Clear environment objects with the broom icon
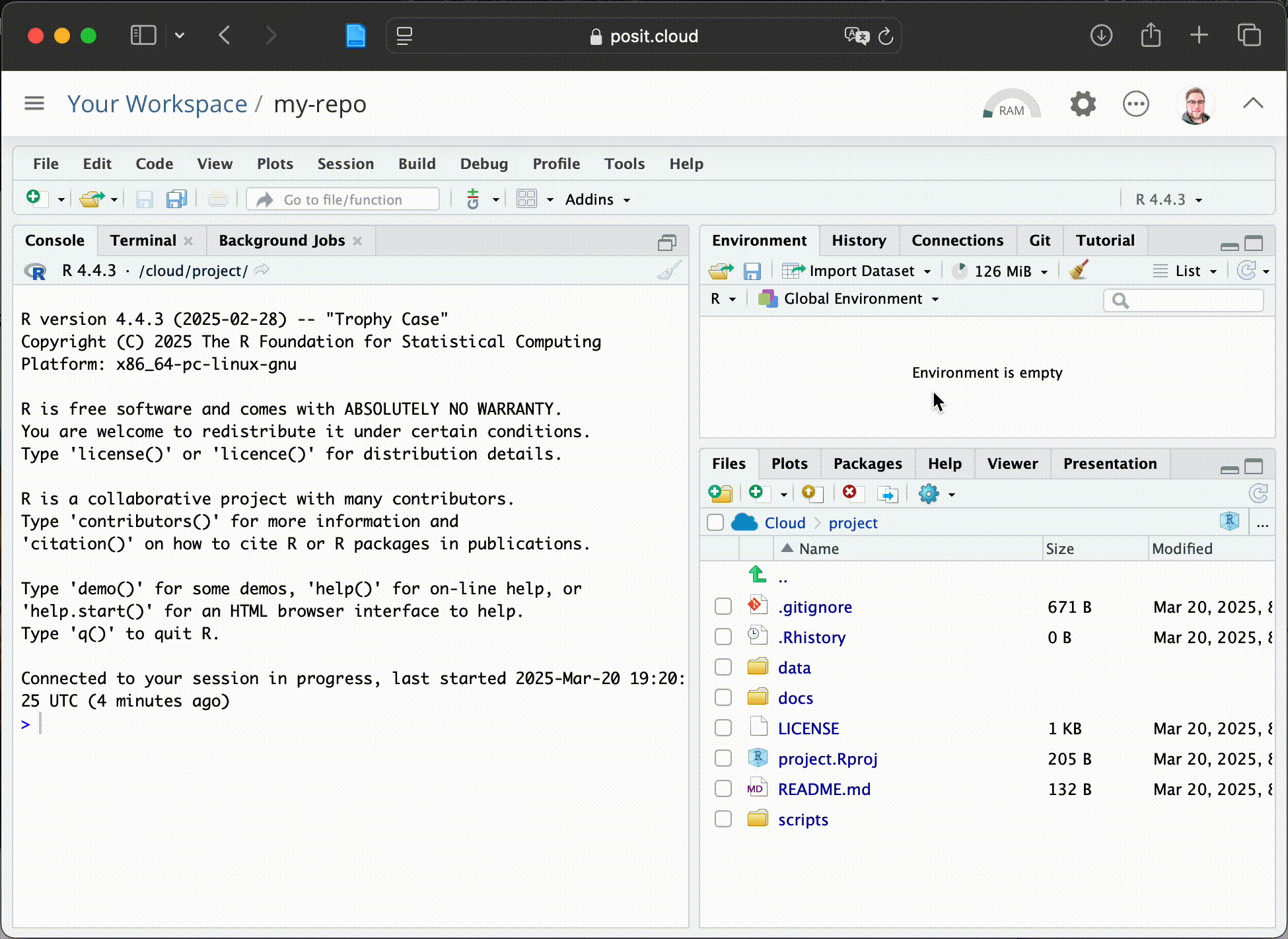This screenshot has height=939, width=1288. (1079, 270)
